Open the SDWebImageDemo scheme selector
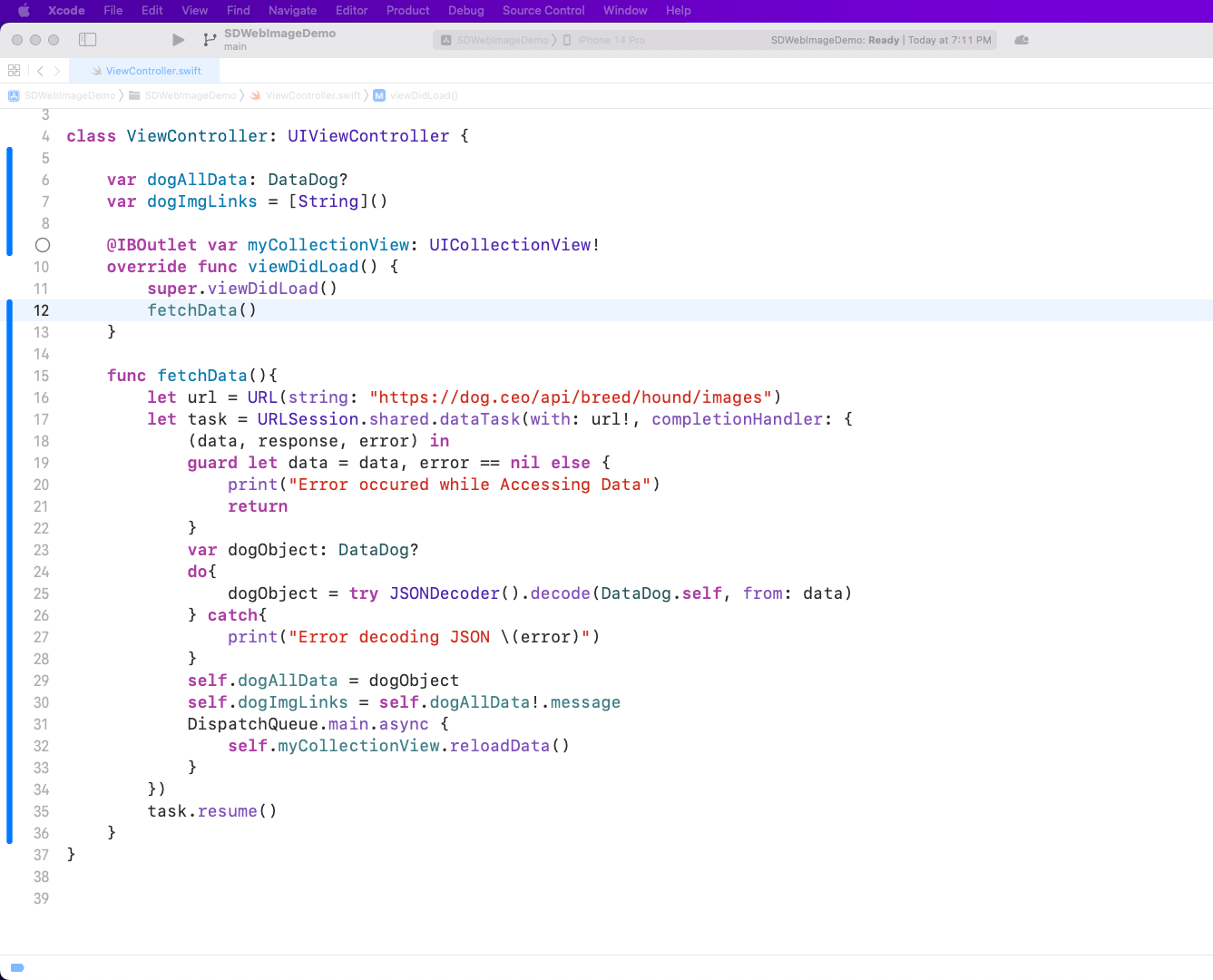The height and width of the screenshot is (980, 1213). pyautogui.click(x=495, y=40)
